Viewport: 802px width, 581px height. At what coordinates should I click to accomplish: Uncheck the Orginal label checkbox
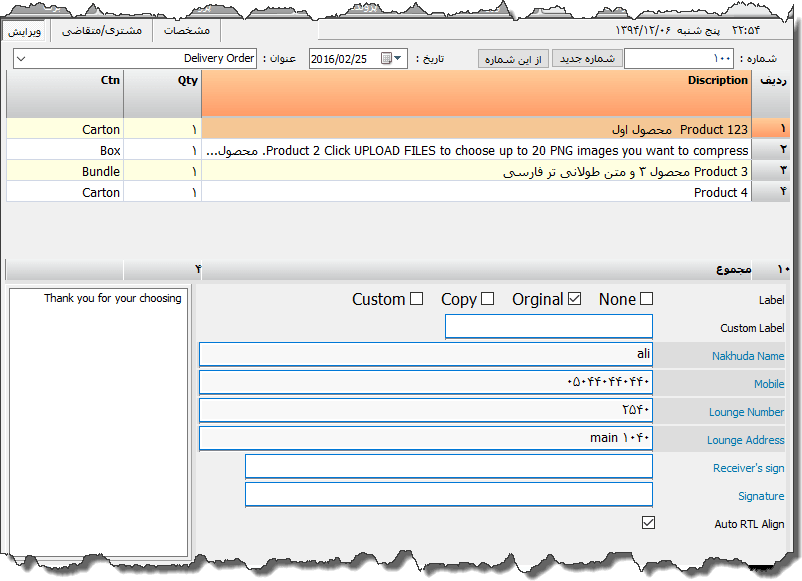[574, 299]
